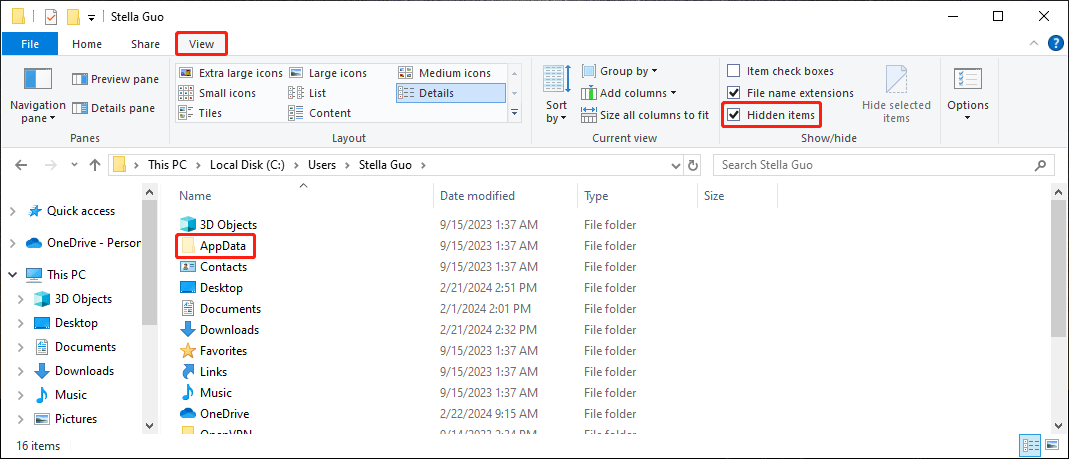The width and height of the screenshot is (1069, 459).
Task: Switch to details view in status bar
Action: (1030, 446)
